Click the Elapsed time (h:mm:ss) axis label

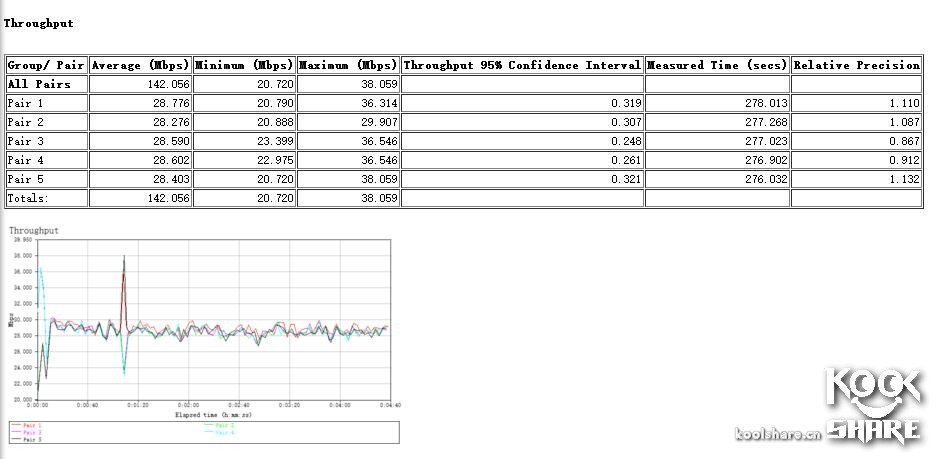point(214,414)
